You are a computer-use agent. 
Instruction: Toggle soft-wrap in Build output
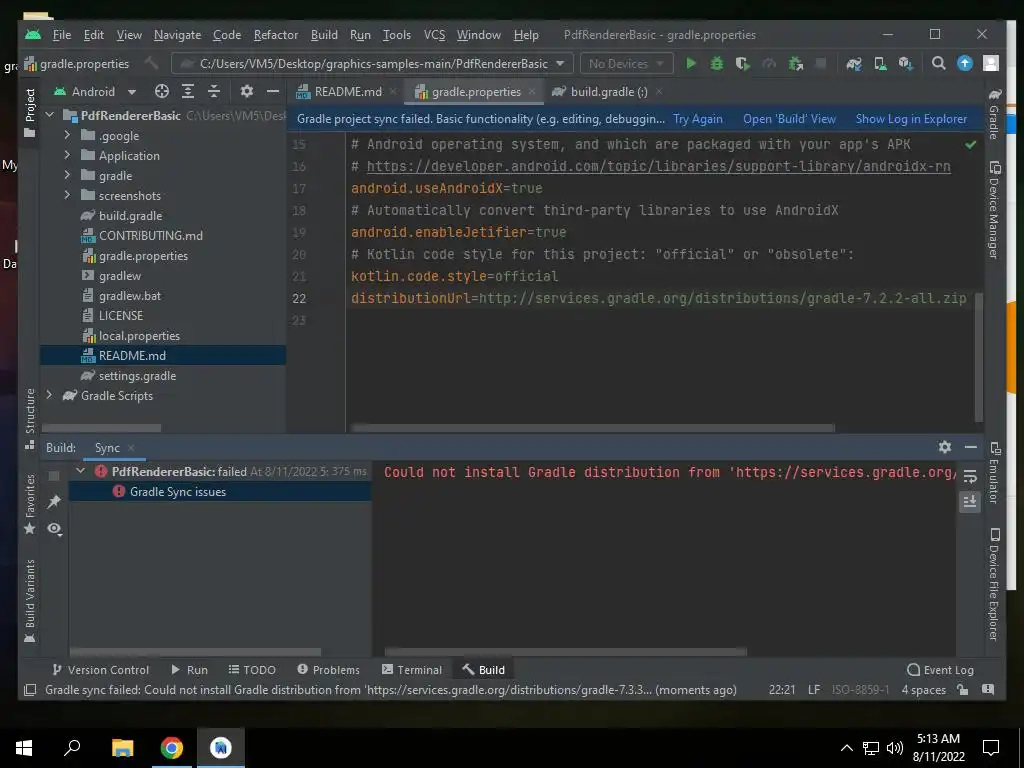pos(970,477)
